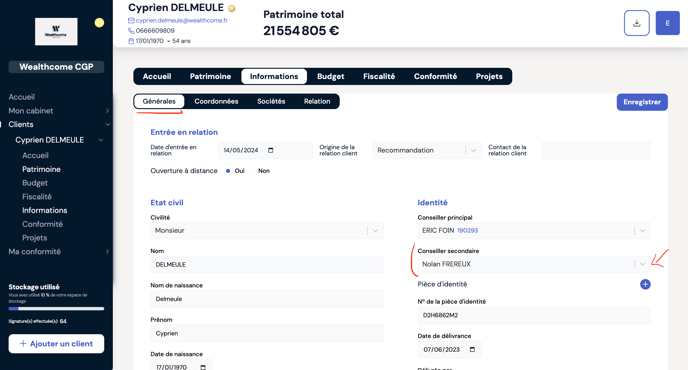Screen dimensions: 688x370
Task: Open calendar picker for Date de naissance
Action: 203,367
